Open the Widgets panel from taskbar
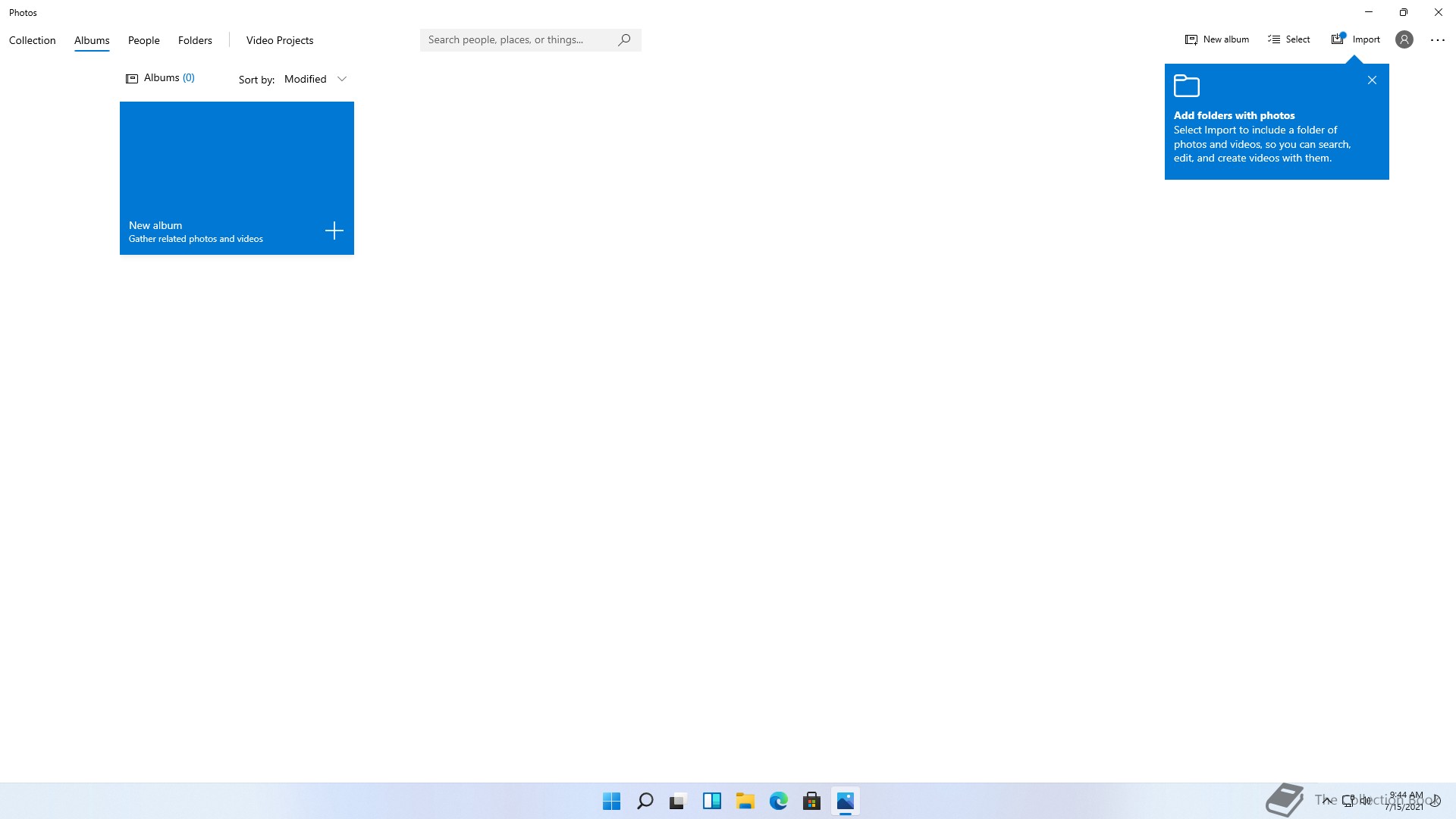 [711, 801]
